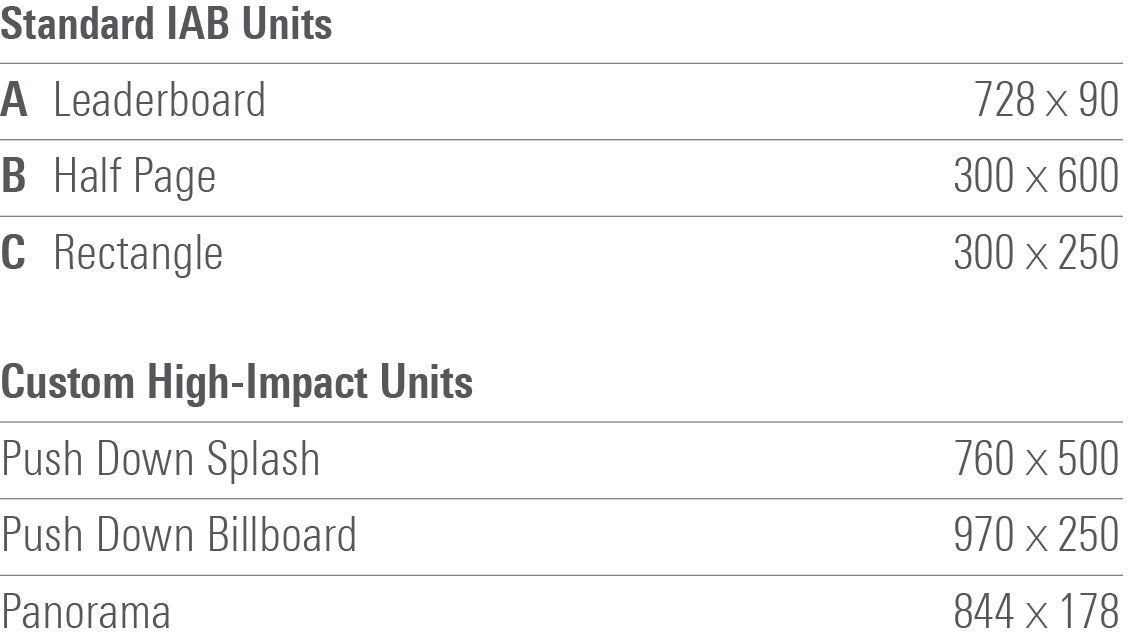Select the 300 x 600 dimension
Screen dimensions: 1131x633
click(x=1036, y=177)
